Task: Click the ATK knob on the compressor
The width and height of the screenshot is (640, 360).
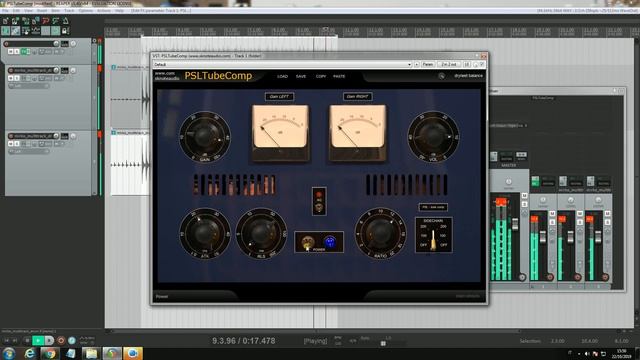Action: (204, 233)
